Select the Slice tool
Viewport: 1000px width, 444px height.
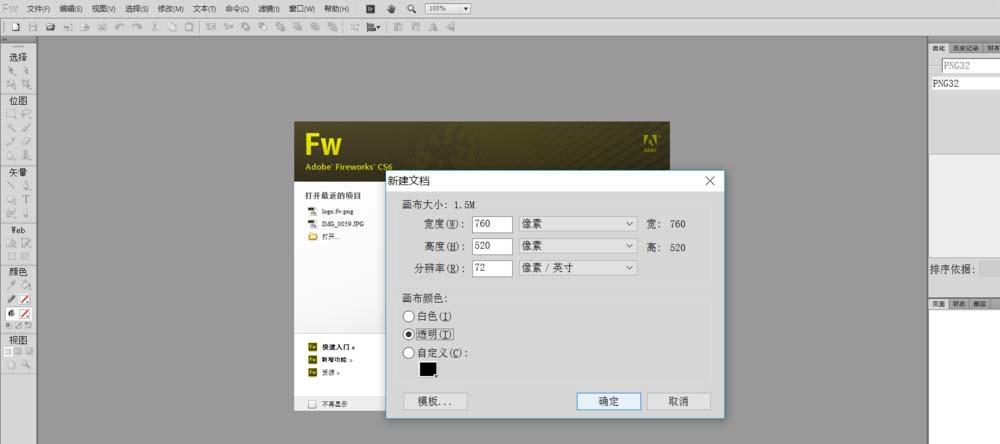26,243
